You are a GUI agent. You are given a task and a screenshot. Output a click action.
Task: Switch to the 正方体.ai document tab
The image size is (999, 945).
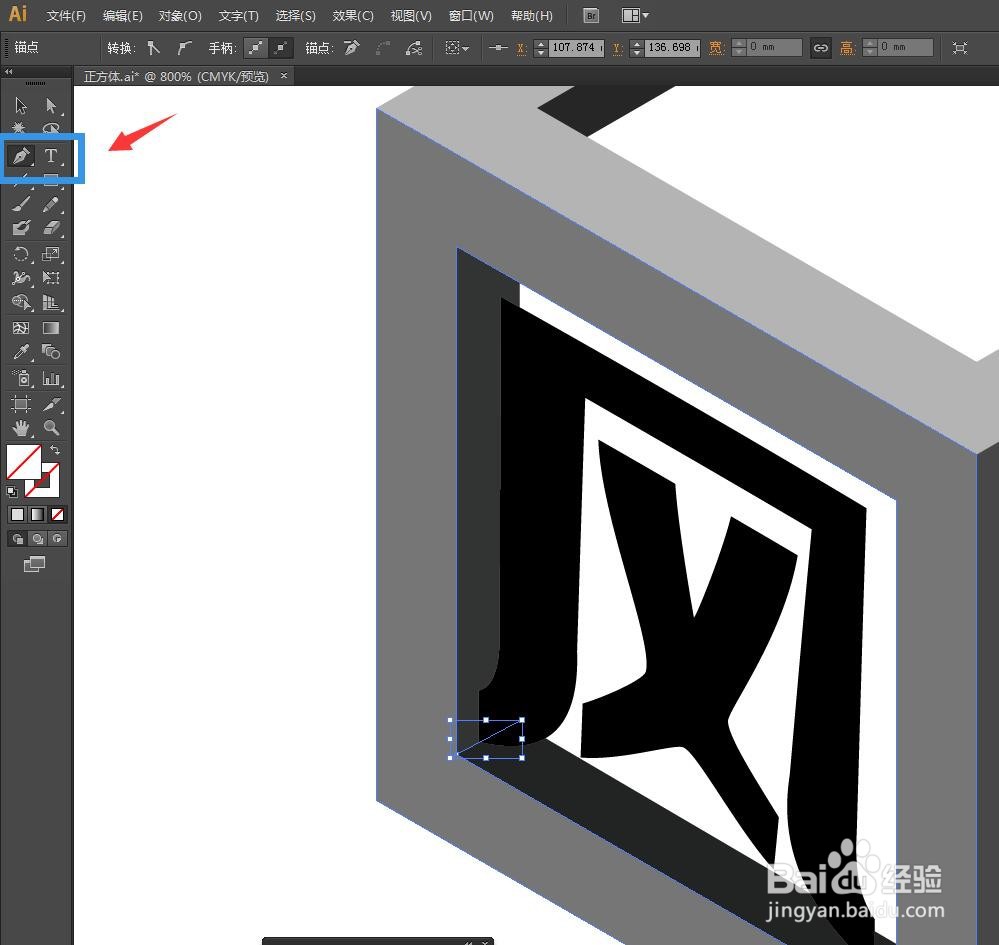coord(180,76)
